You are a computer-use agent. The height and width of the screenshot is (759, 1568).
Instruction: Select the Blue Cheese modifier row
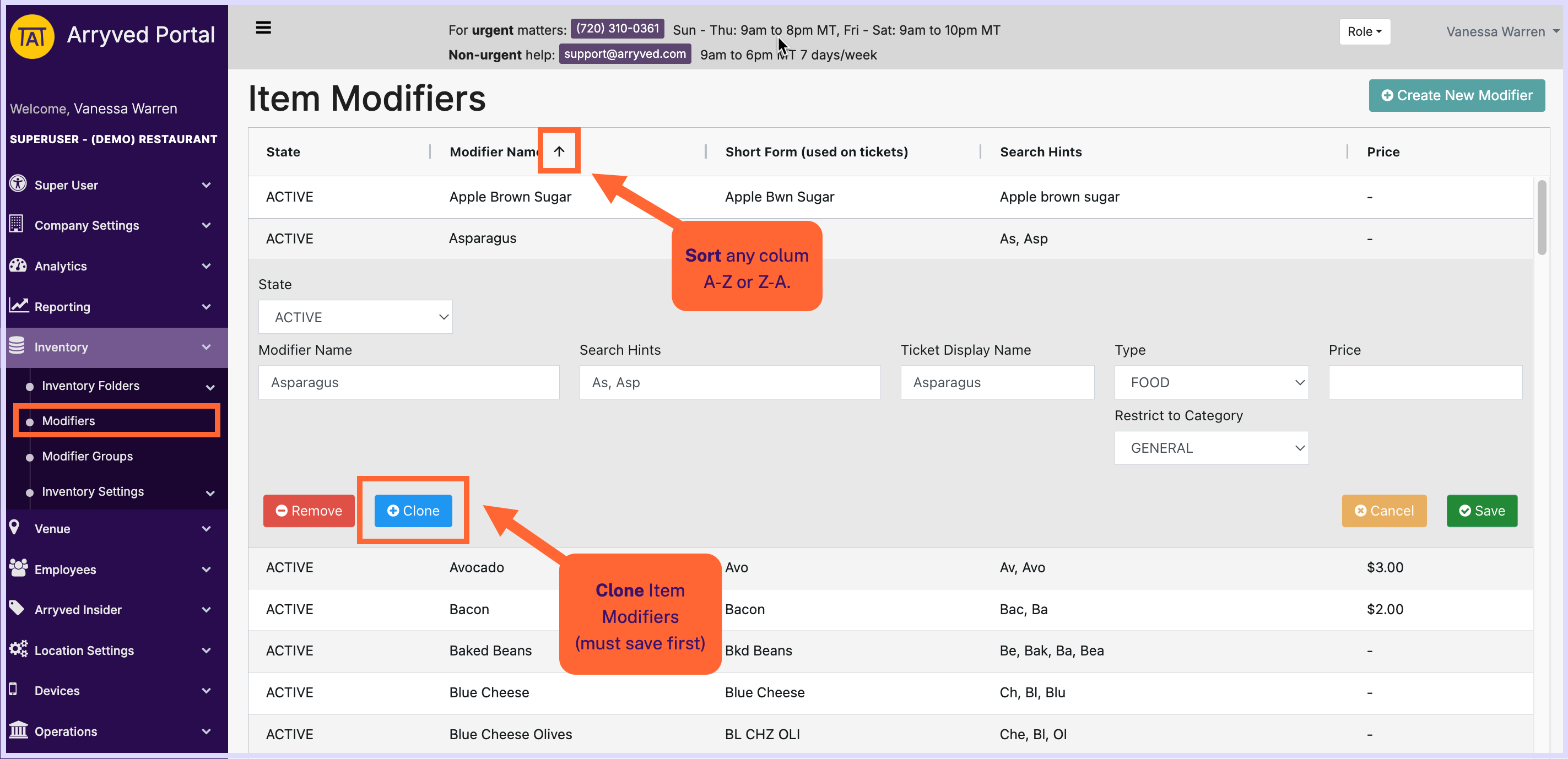point(890,693)
